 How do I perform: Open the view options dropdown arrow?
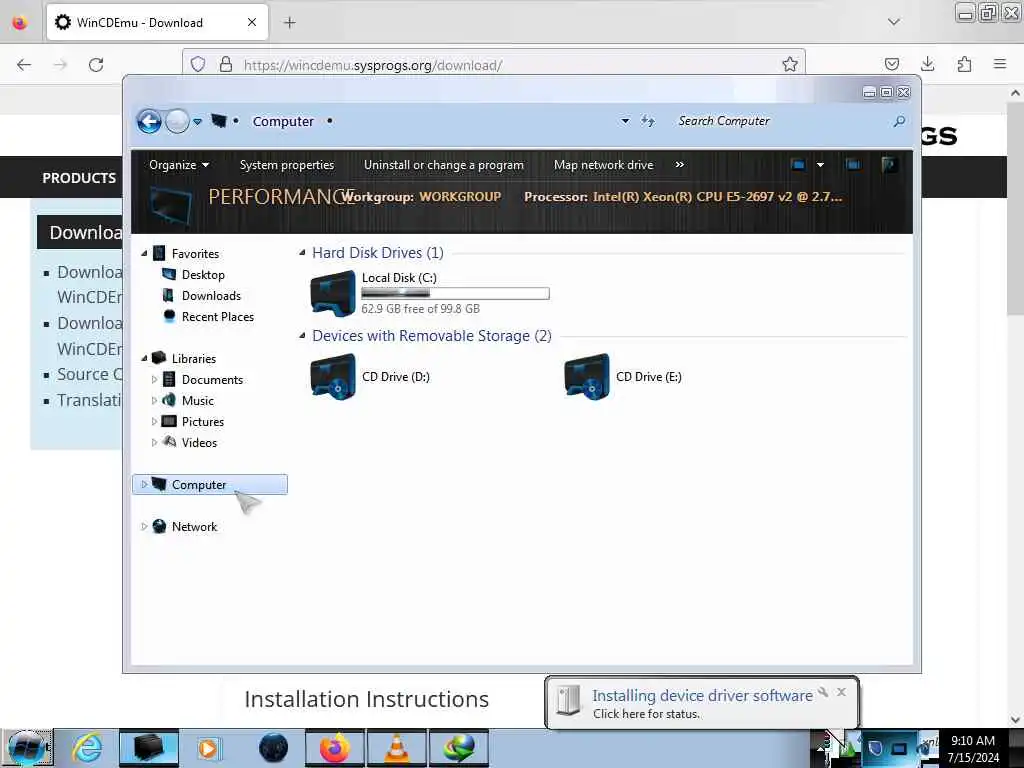[x=820, y=165]
